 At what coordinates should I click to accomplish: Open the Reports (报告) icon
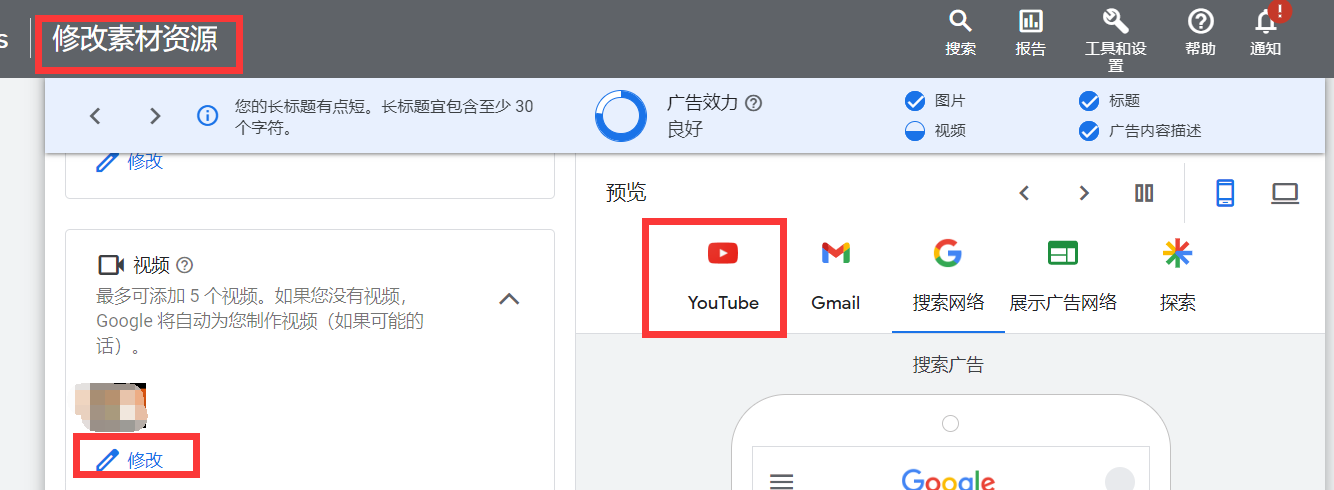click(x=1030, y=21)
